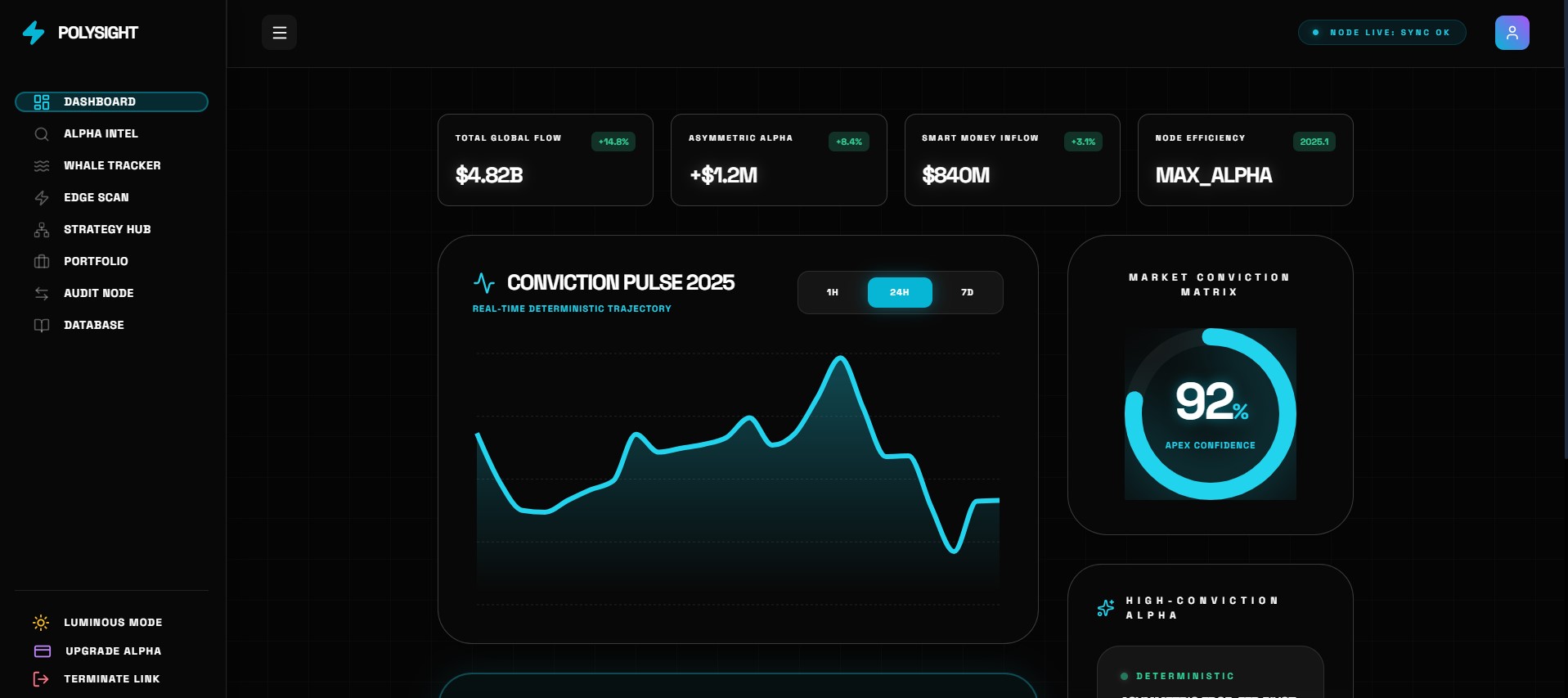Click the +8.4% badge on Asymmetric Alpha
Image resolution: width=1568 pixels, height=698 pixels.
point(849,142)
